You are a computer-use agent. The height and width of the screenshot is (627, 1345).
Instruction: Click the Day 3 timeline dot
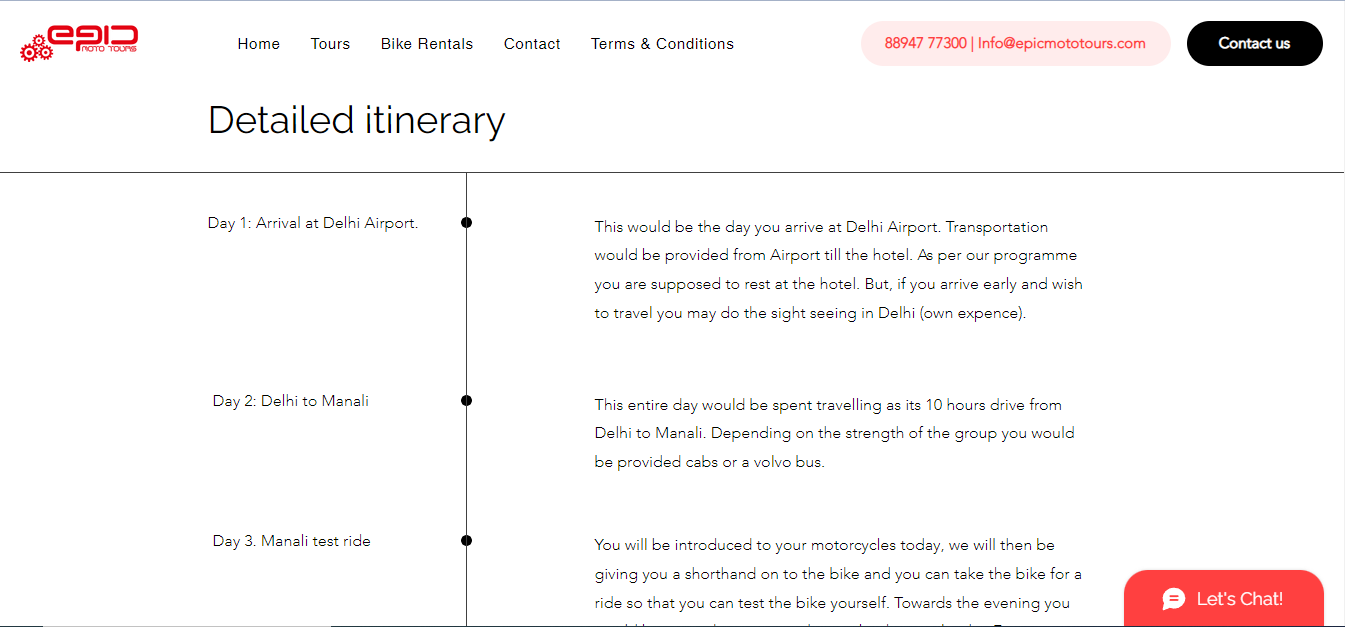pyautogui.click(x=467, y=540)
